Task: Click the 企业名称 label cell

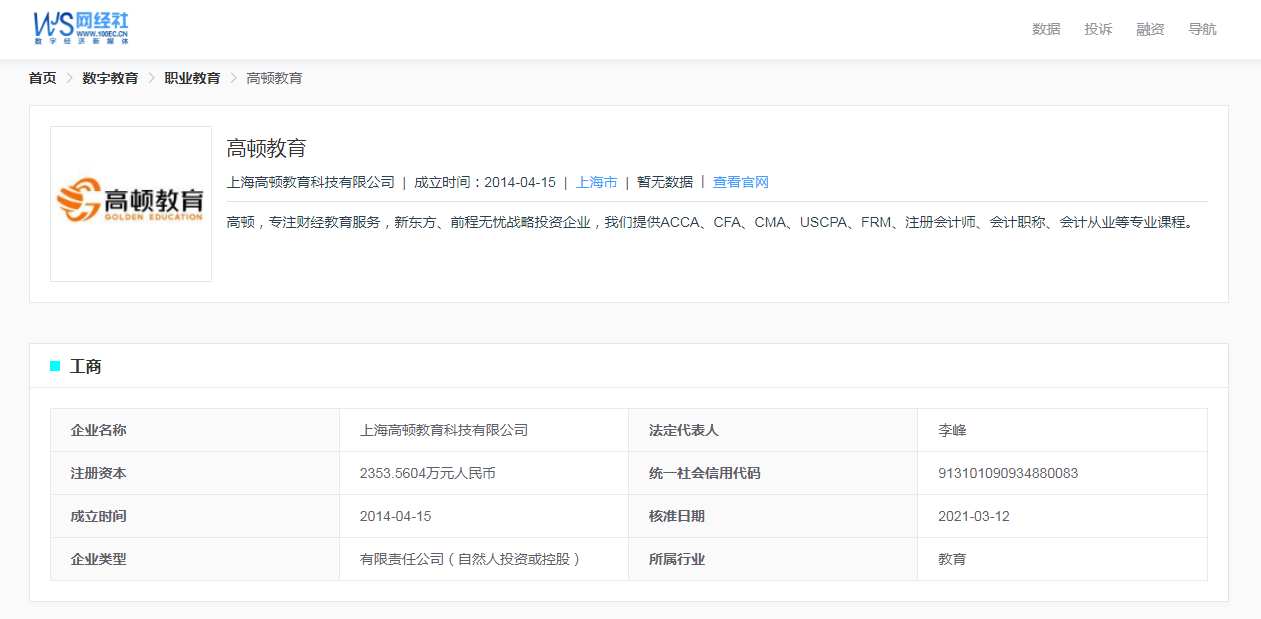Action: click(x=195, y=430)
